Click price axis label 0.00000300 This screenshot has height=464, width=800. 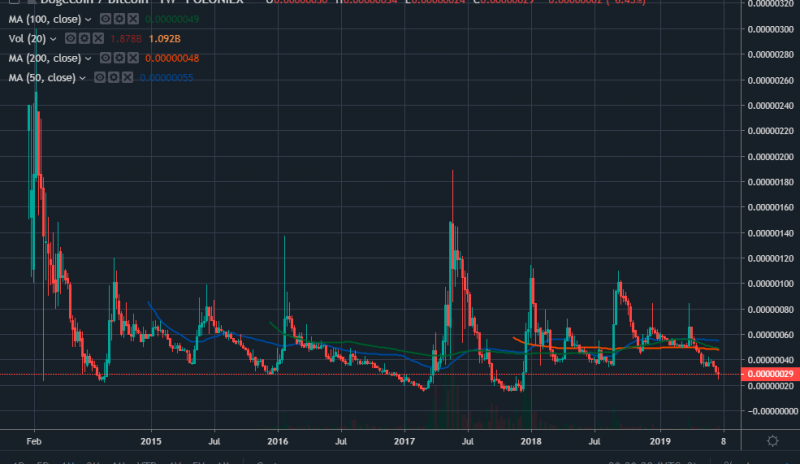(x=770, y=29)
